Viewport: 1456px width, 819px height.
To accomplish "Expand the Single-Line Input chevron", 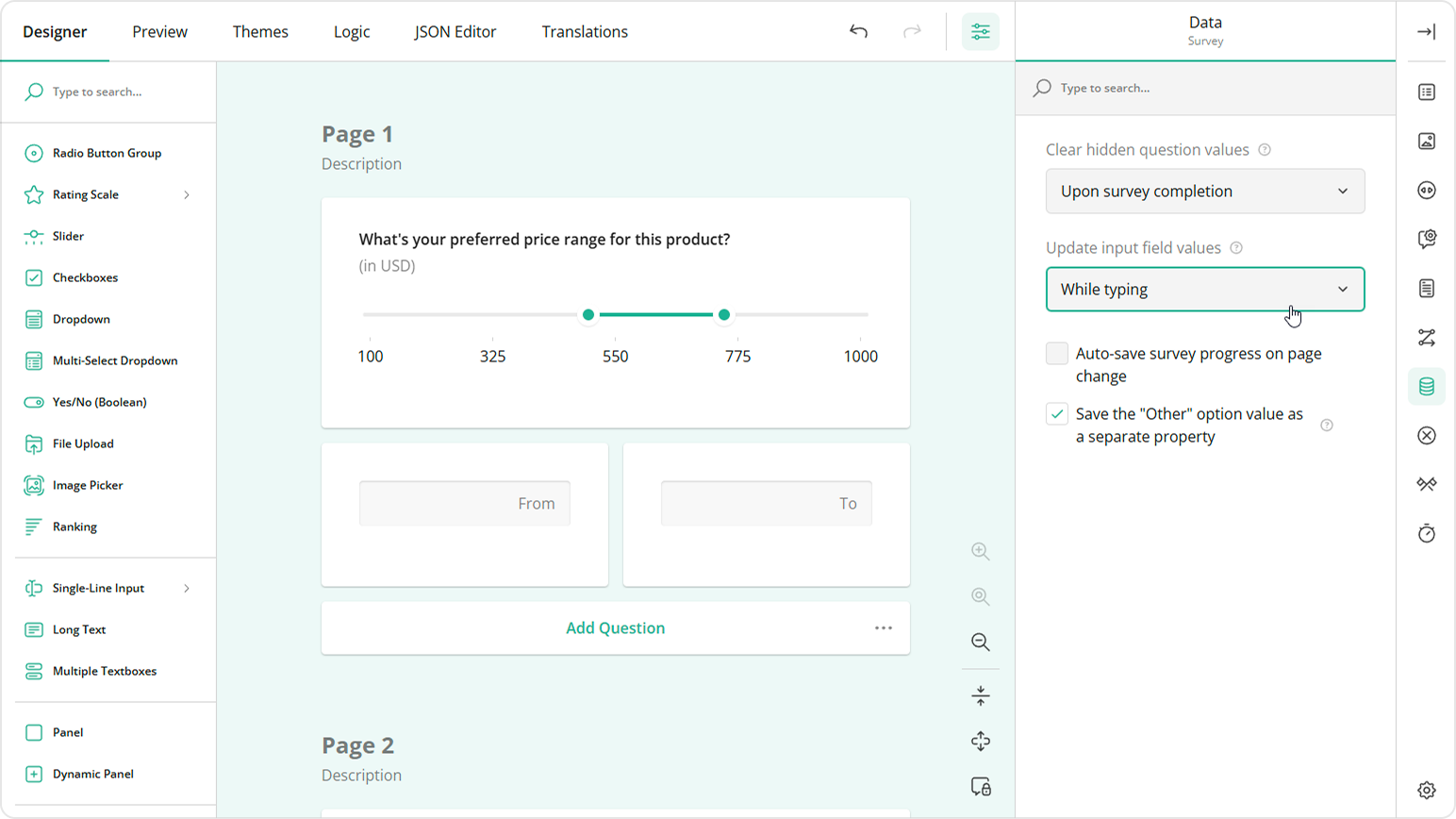I will 187,588.
